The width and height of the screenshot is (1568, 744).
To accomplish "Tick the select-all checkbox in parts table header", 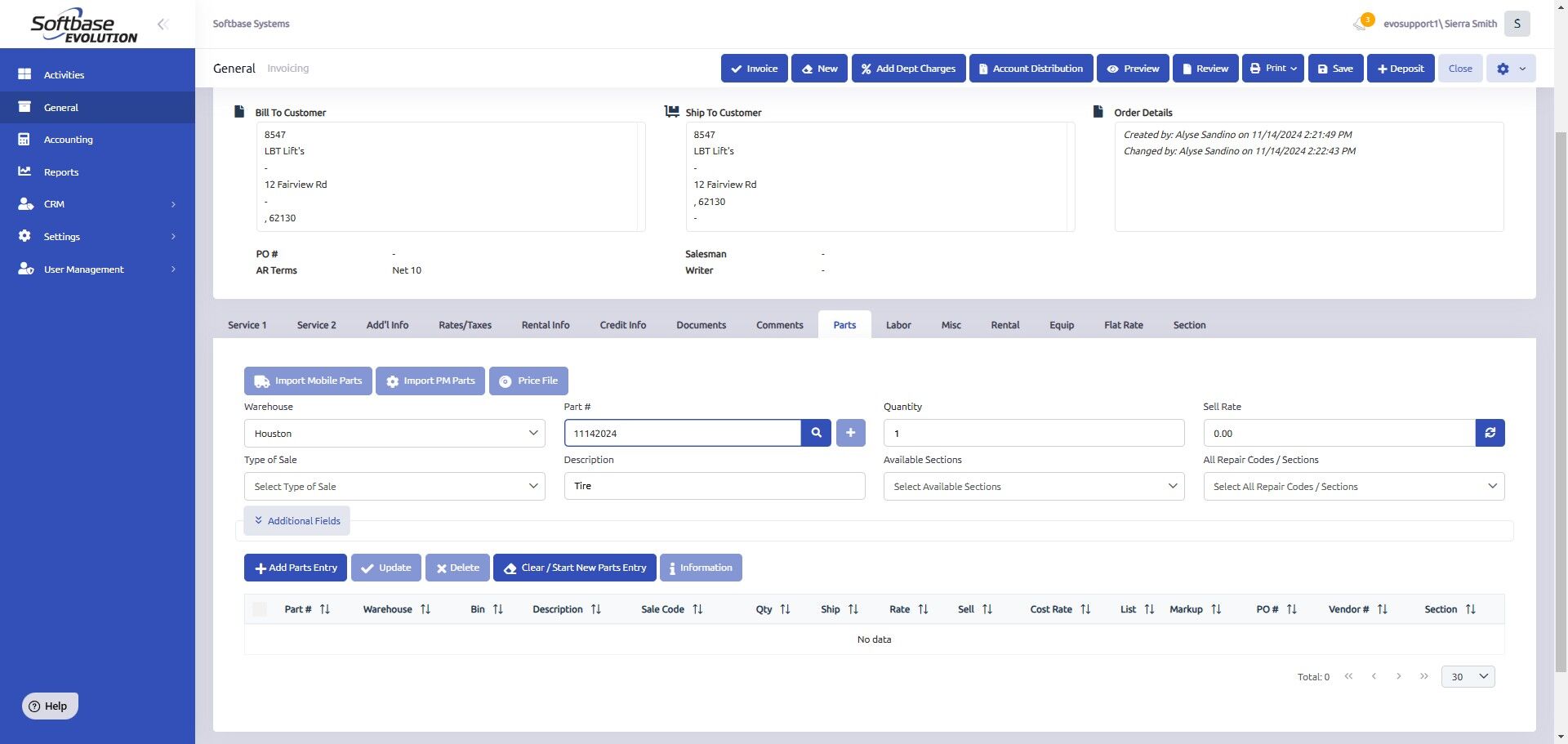I will click(x=260, y=609).
